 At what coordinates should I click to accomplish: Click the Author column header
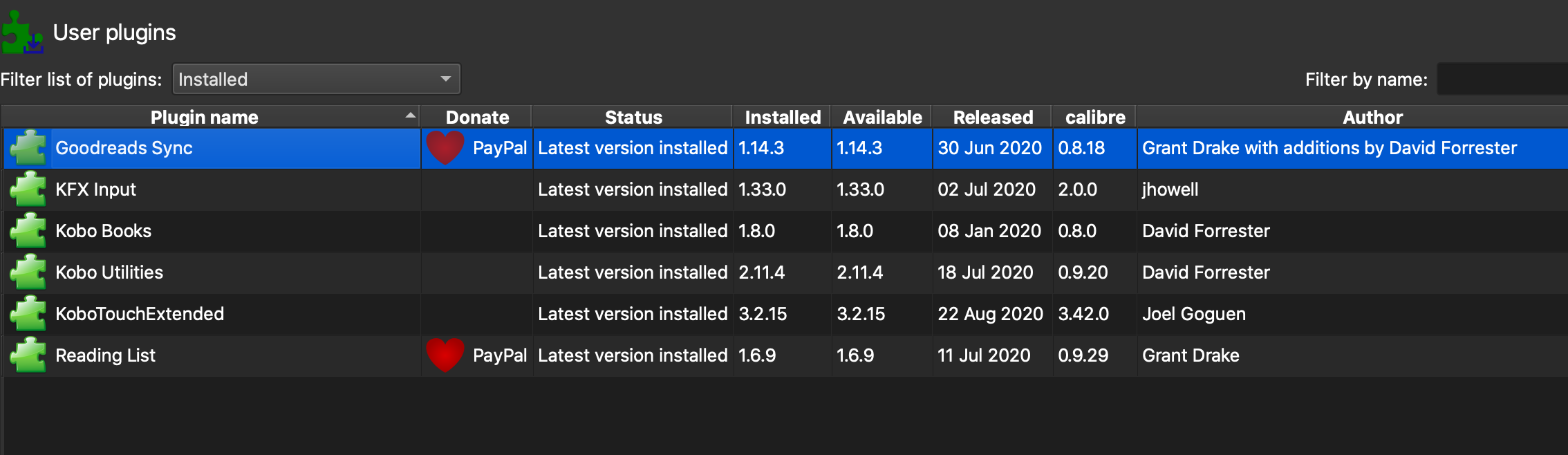[1372, 118]
